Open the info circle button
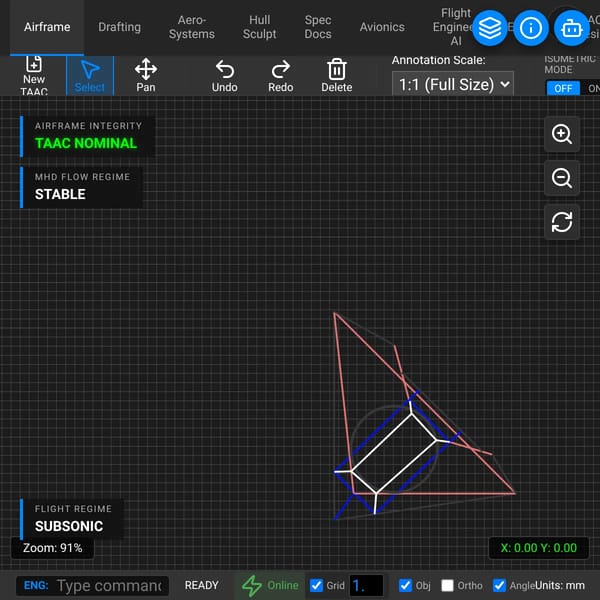The height and width of the screenshot is (600, 600). pos(531,28)
